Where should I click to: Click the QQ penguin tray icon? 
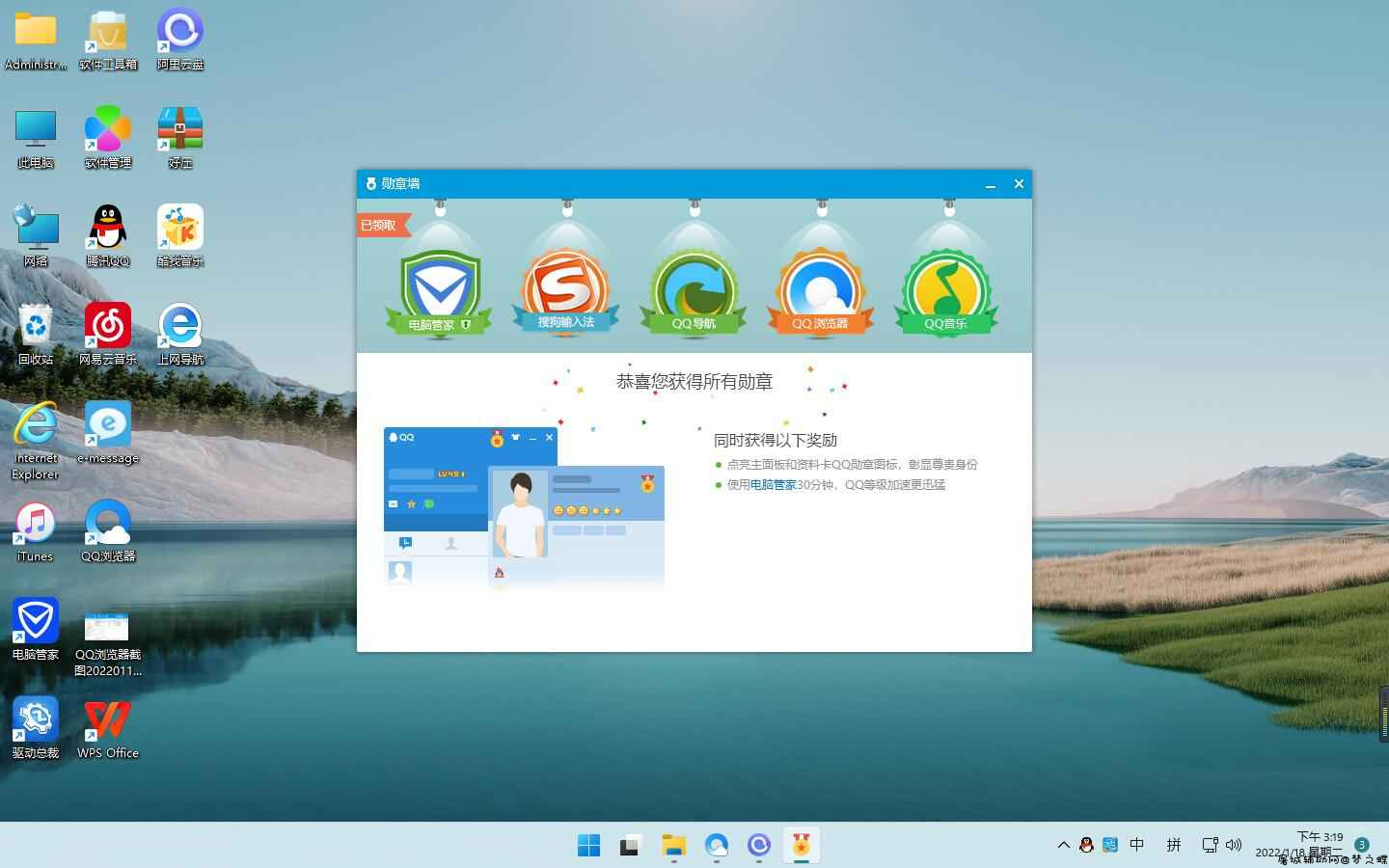[1086, 845]
